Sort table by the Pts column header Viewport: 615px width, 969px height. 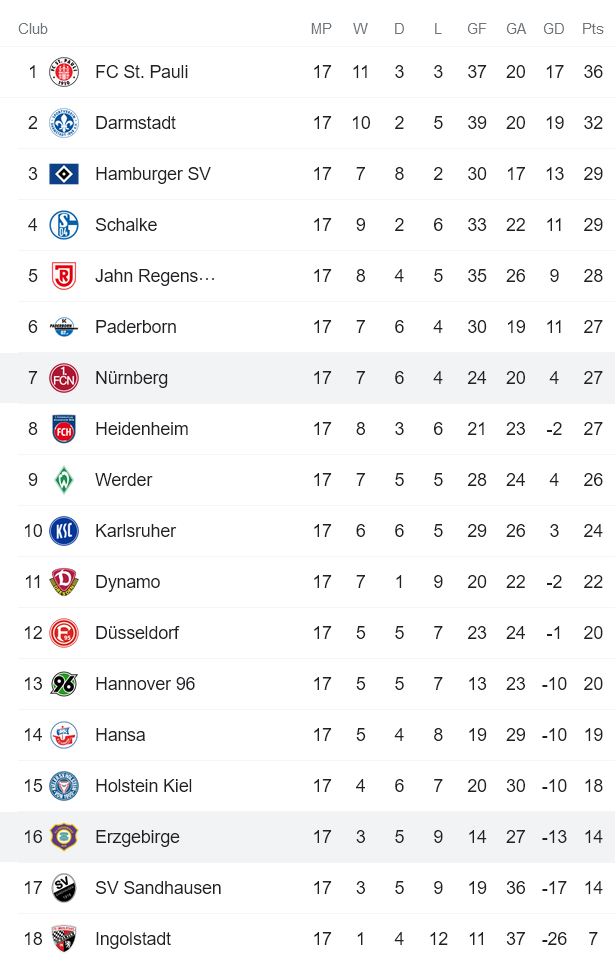pos(592,29)
